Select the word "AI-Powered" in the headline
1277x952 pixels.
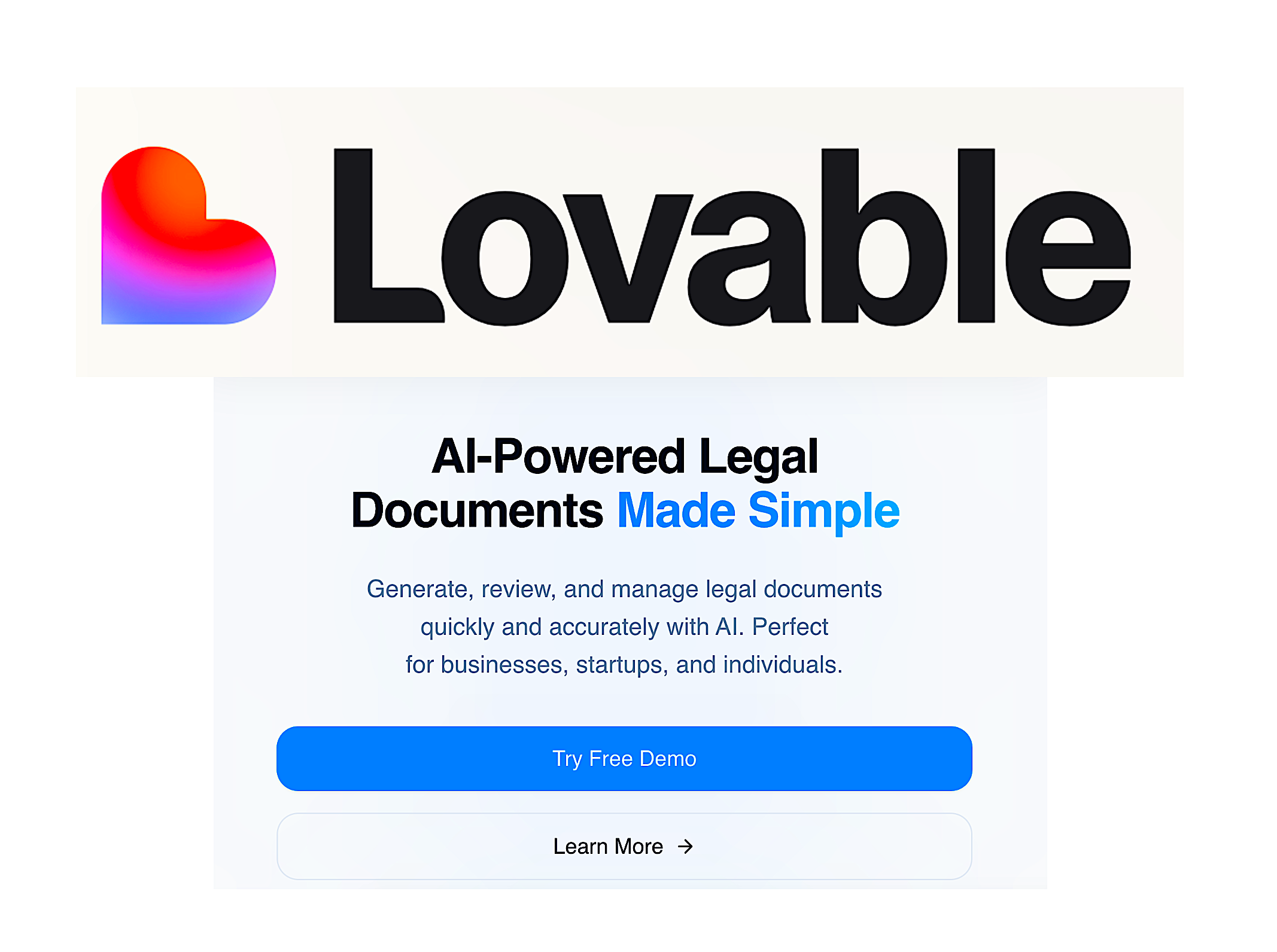coord(558,457)
